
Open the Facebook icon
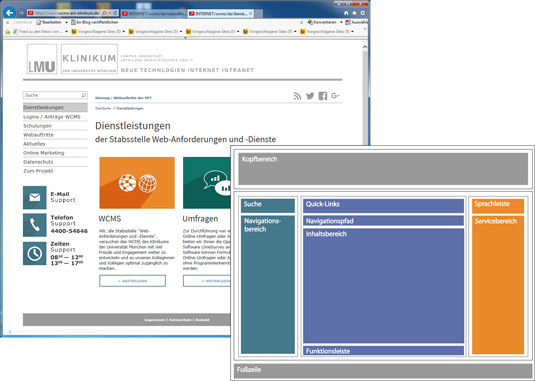pyautogui.click(x=323, y=96)
